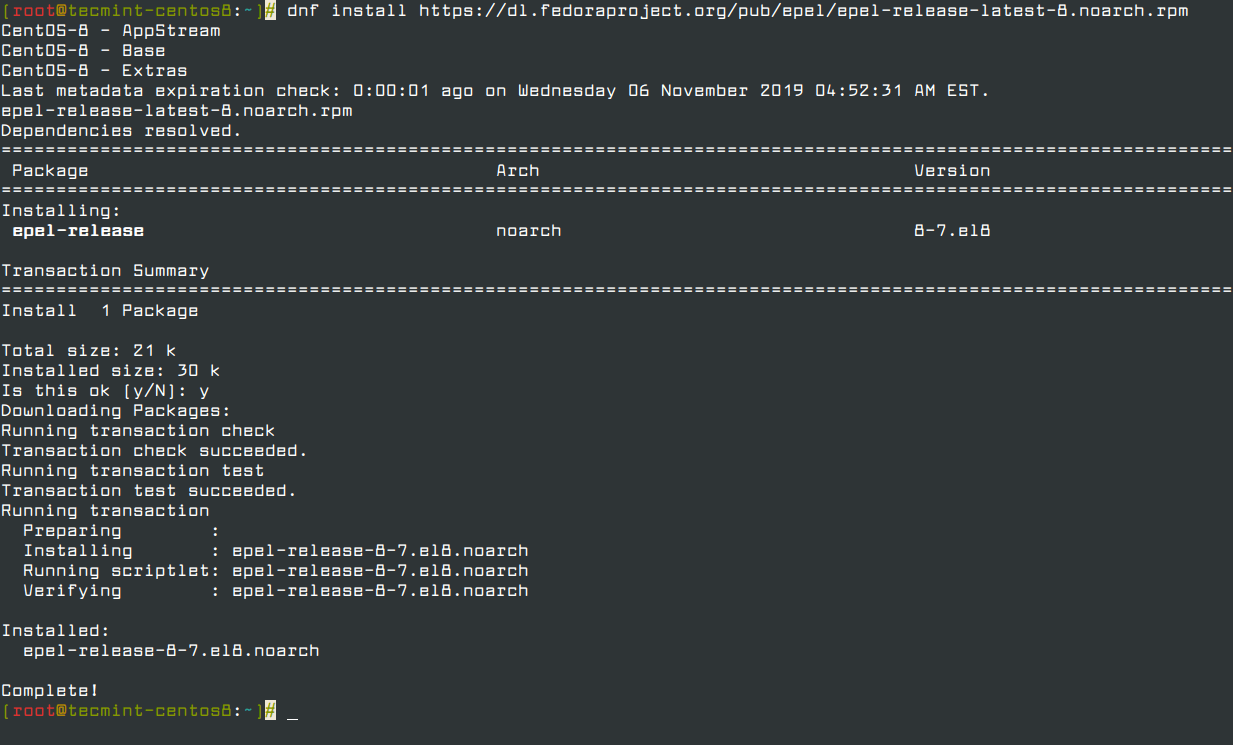The image size is (1233, 745).
Task: Click the "Installed size: 30 k" line
Action: (x=111, y=371)
